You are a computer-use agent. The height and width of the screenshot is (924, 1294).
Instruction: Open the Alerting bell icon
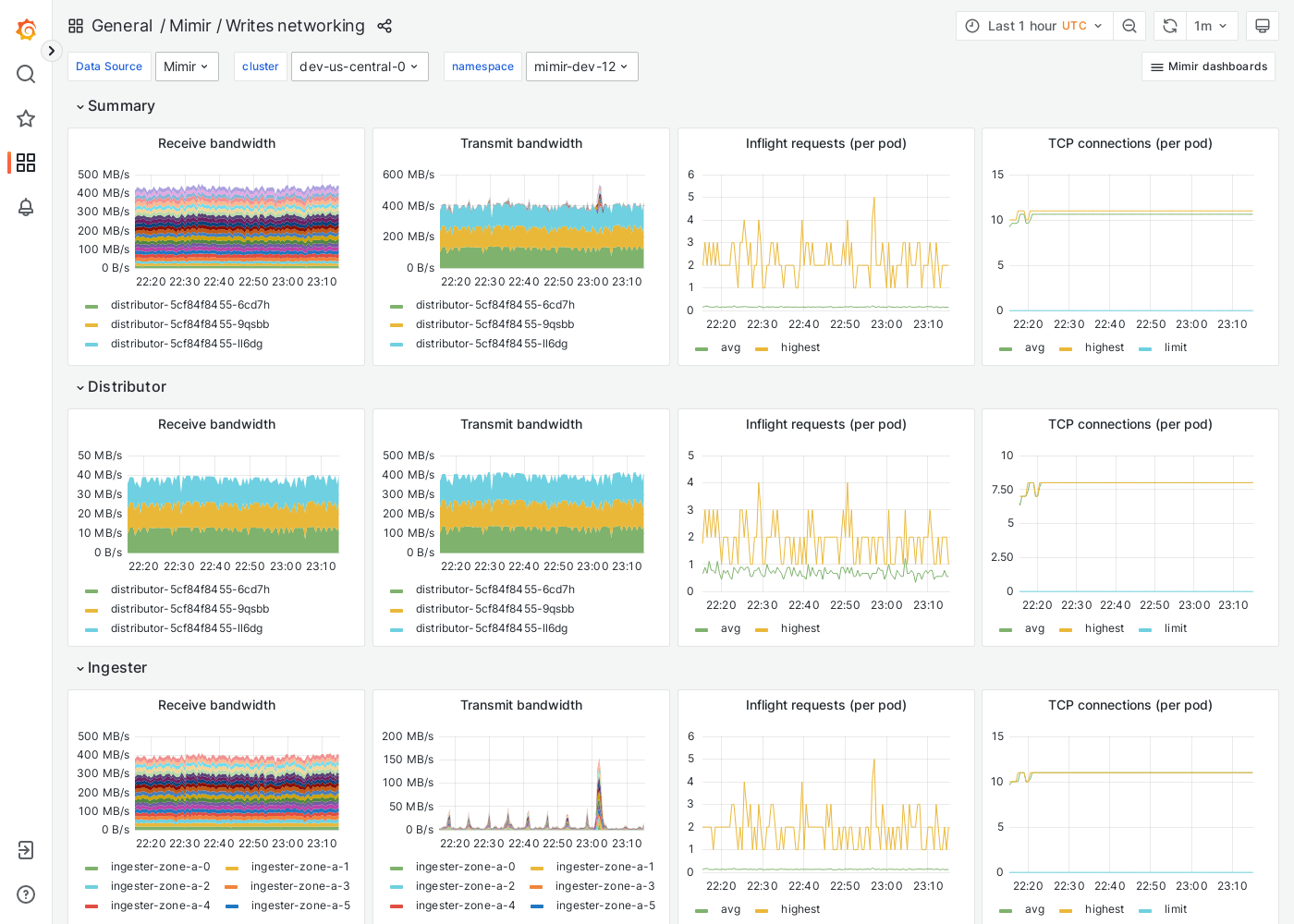[26, 208]
